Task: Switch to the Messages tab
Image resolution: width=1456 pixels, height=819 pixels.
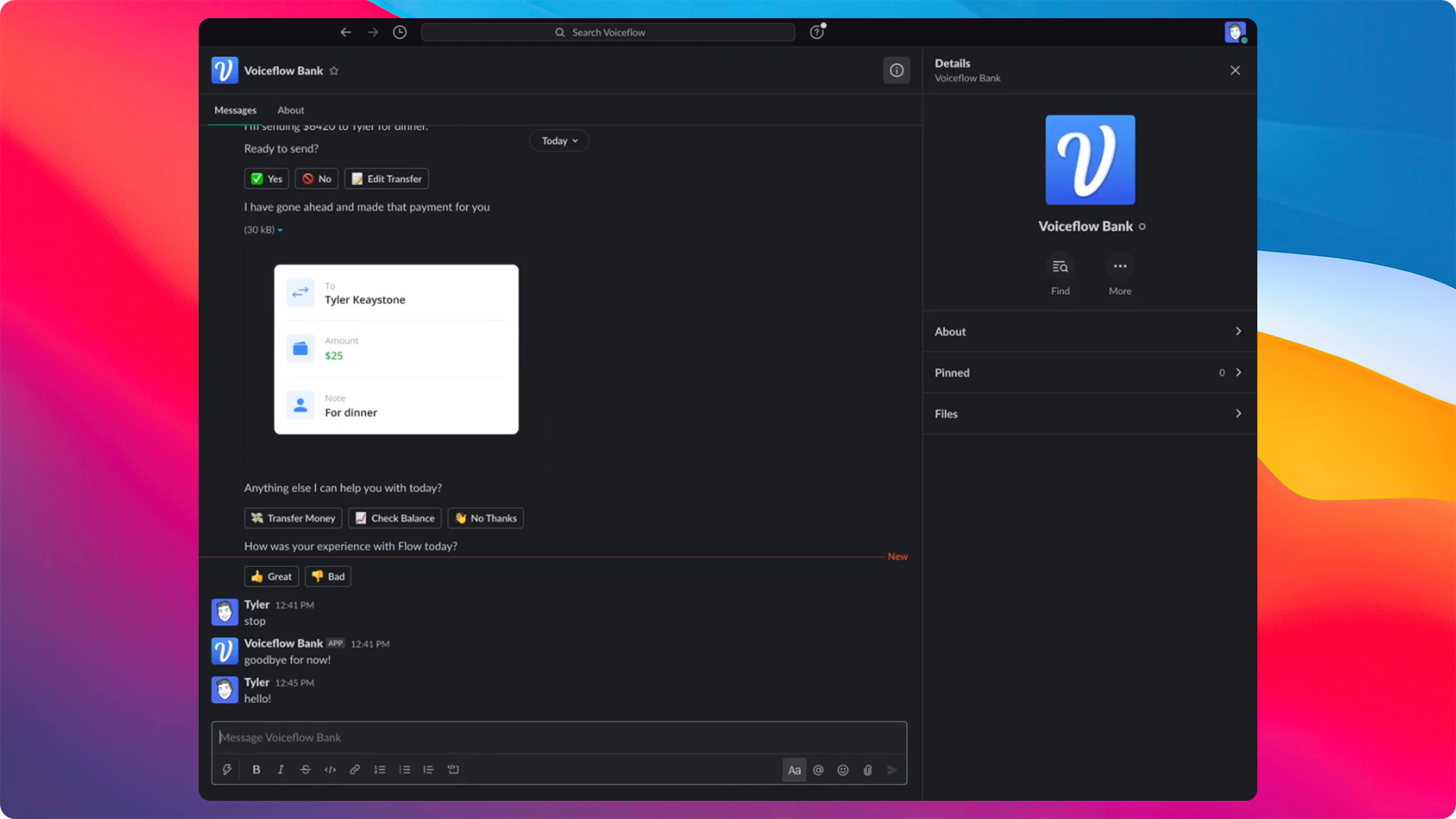Action: tap(235, 110)
